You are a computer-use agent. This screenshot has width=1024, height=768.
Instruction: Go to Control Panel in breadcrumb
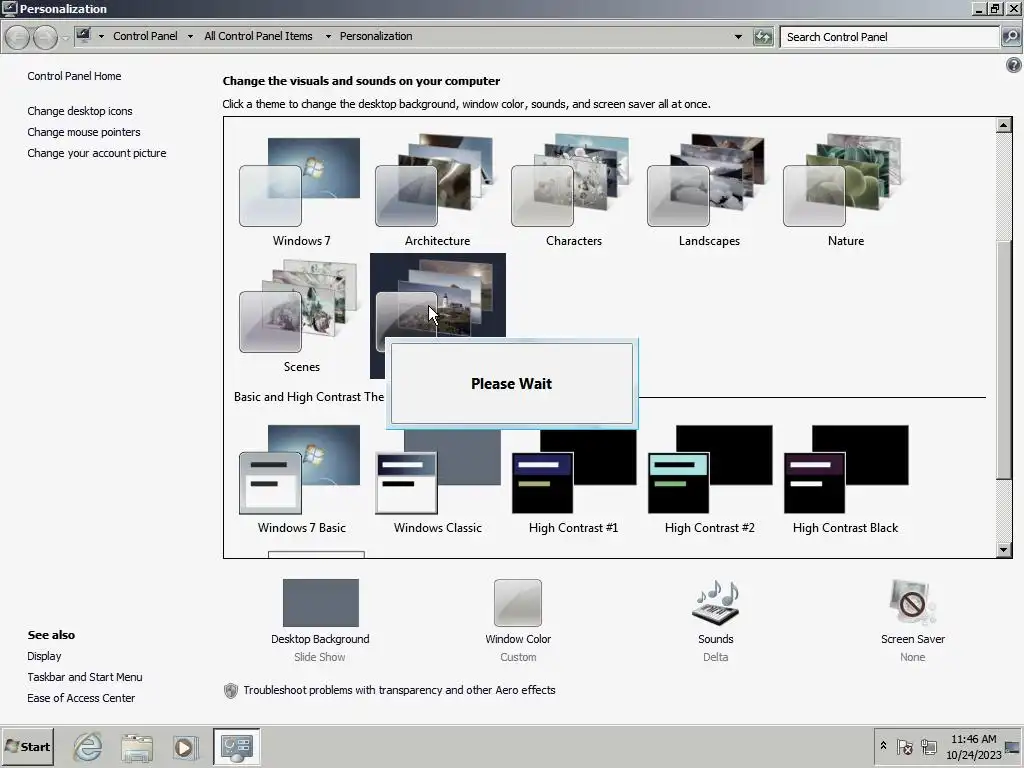(x=145, y=36)
